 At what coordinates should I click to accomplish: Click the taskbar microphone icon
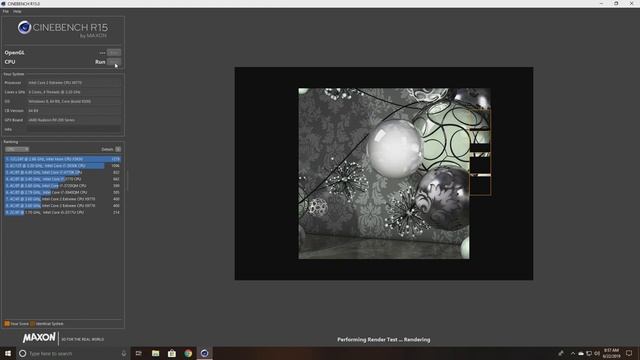(124, 353)
